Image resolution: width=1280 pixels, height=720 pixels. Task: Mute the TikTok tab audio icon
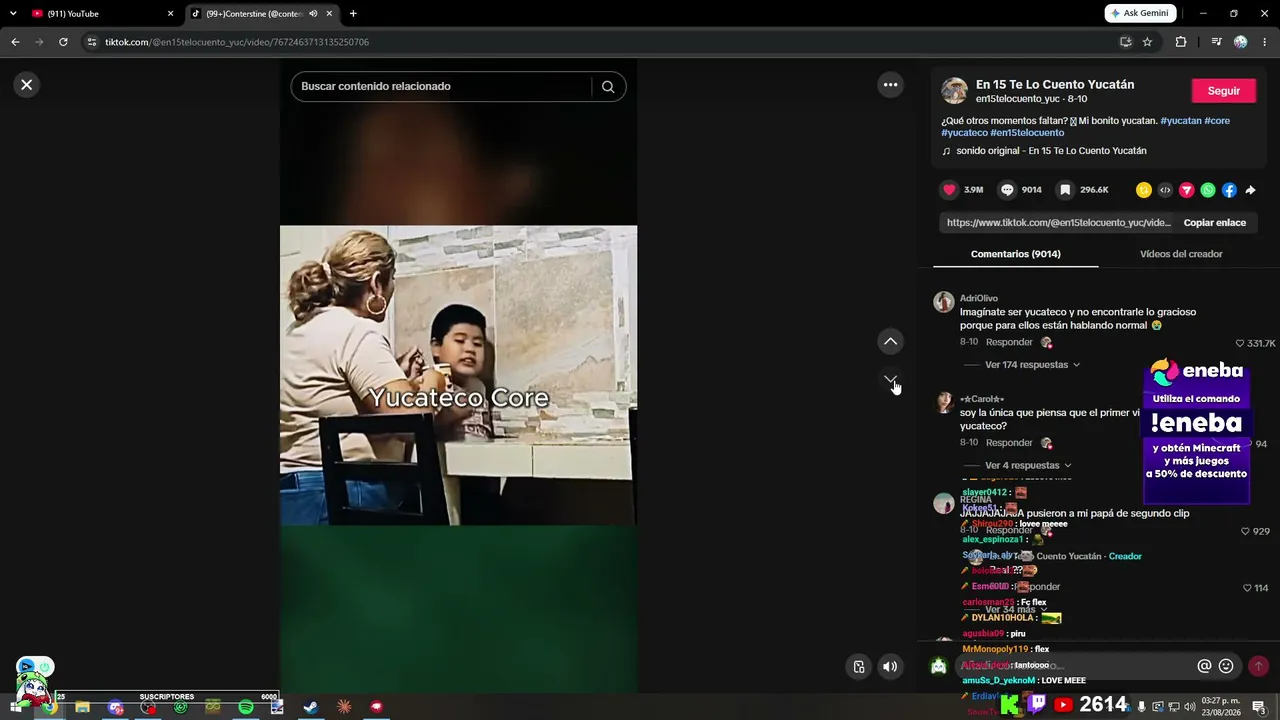click(313, 14)
